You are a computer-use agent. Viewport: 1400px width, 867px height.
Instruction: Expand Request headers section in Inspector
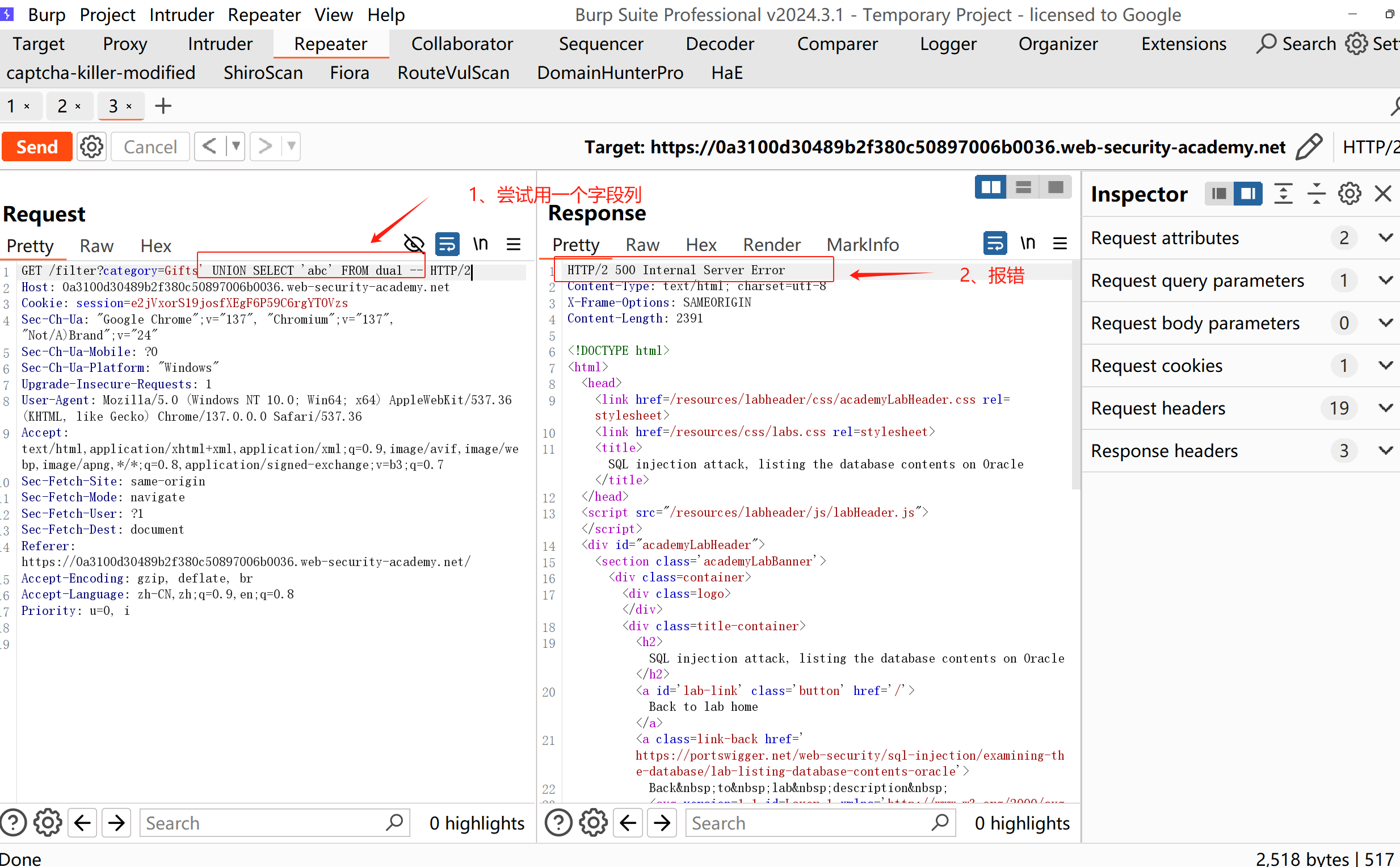(x=1385, y=408)
